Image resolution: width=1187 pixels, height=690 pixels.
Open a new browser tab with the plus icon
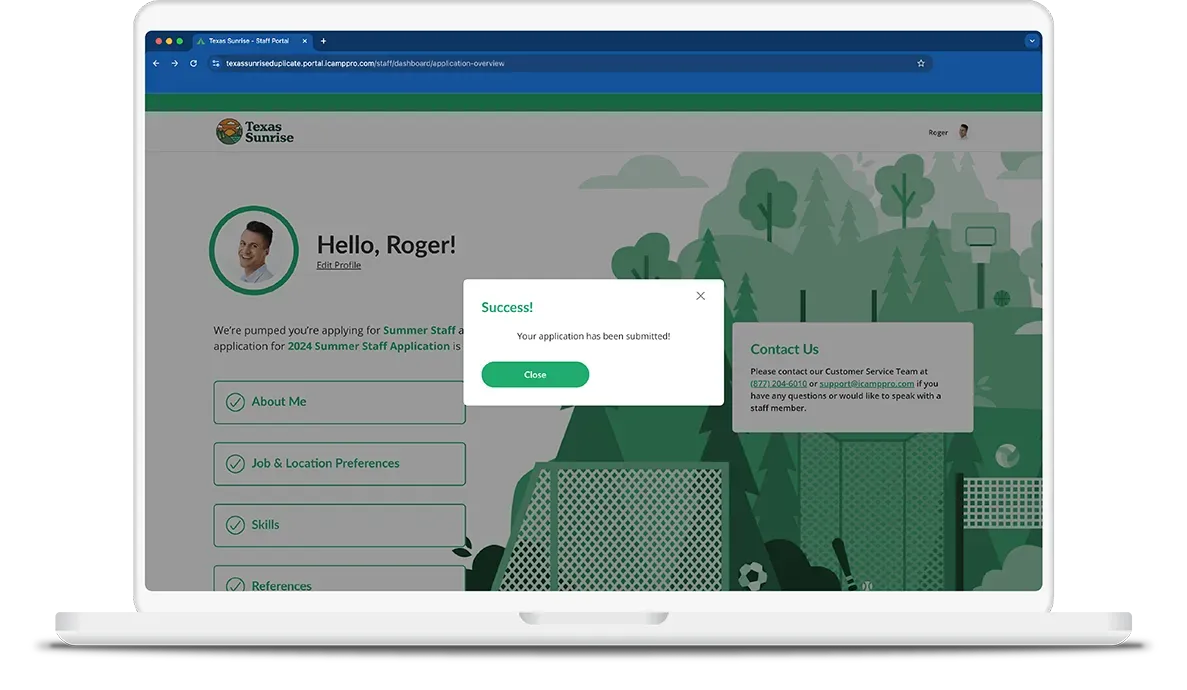coord(323,41)
